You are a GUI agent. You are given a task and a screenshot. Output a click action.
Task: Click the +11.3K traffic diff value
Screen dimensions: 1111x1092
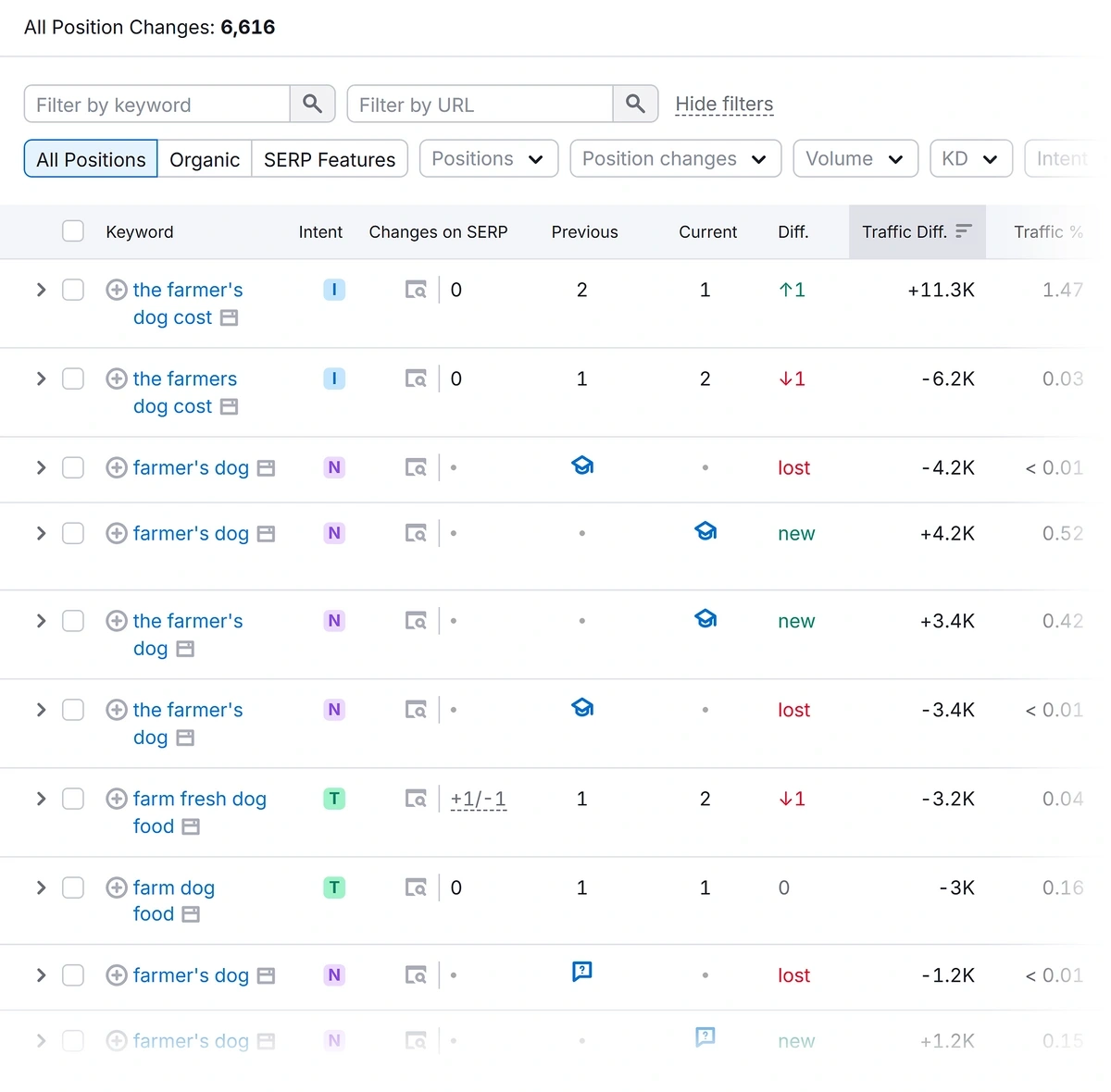click(x=941, y=290)
